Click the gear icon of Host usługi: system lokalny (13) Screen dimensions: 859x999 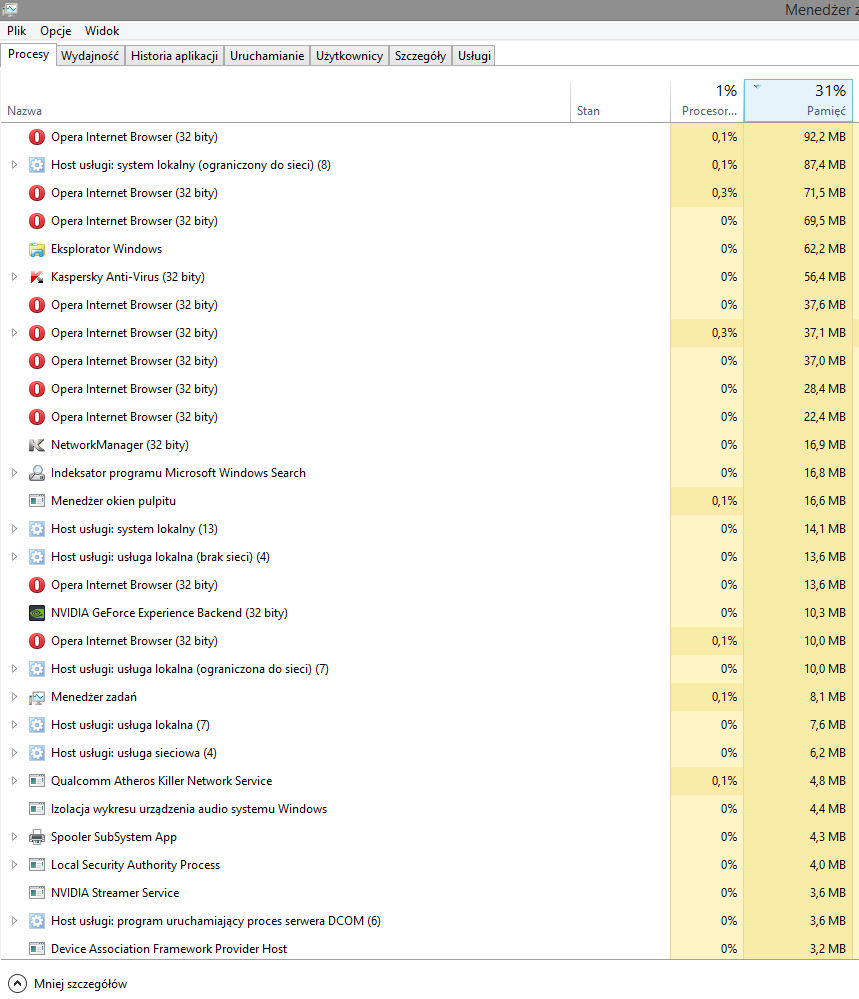37,529
